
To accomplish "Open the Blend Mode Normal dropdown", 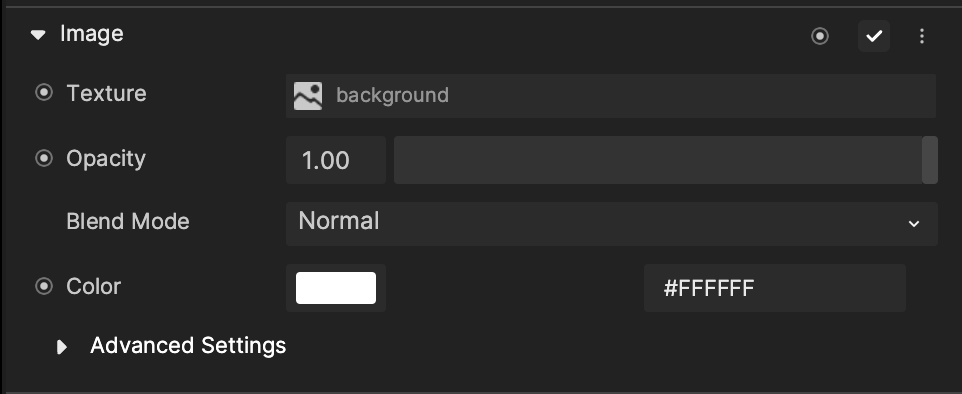I will (x=612, y=223).
